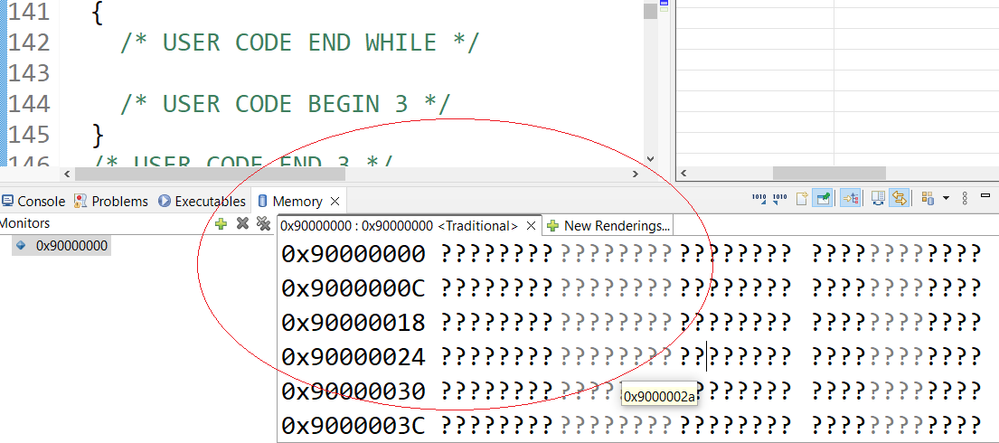The height and width of the screenshot is (443, 999).
Task: Click the USER CODE BEGIN 3 comment
Action: point(285,104)
